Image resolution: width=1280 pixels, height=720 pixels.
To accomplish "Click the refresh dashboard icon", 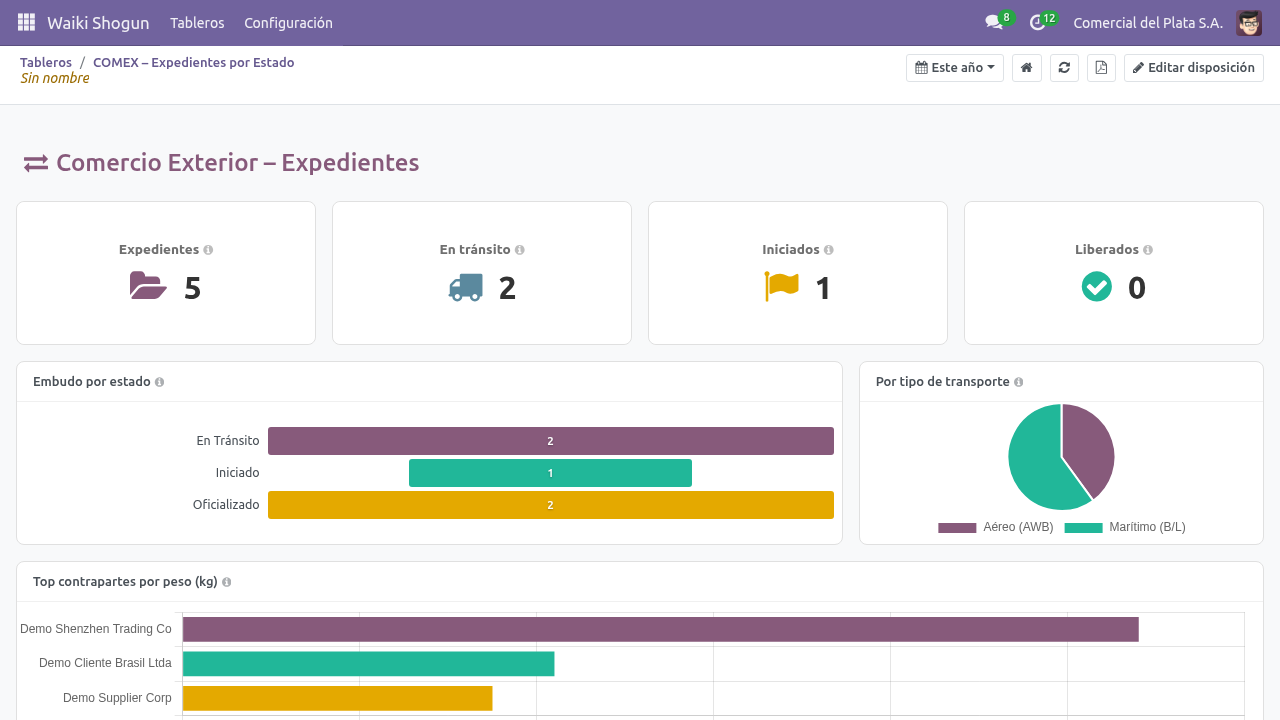I will (x=1064, y=68).
